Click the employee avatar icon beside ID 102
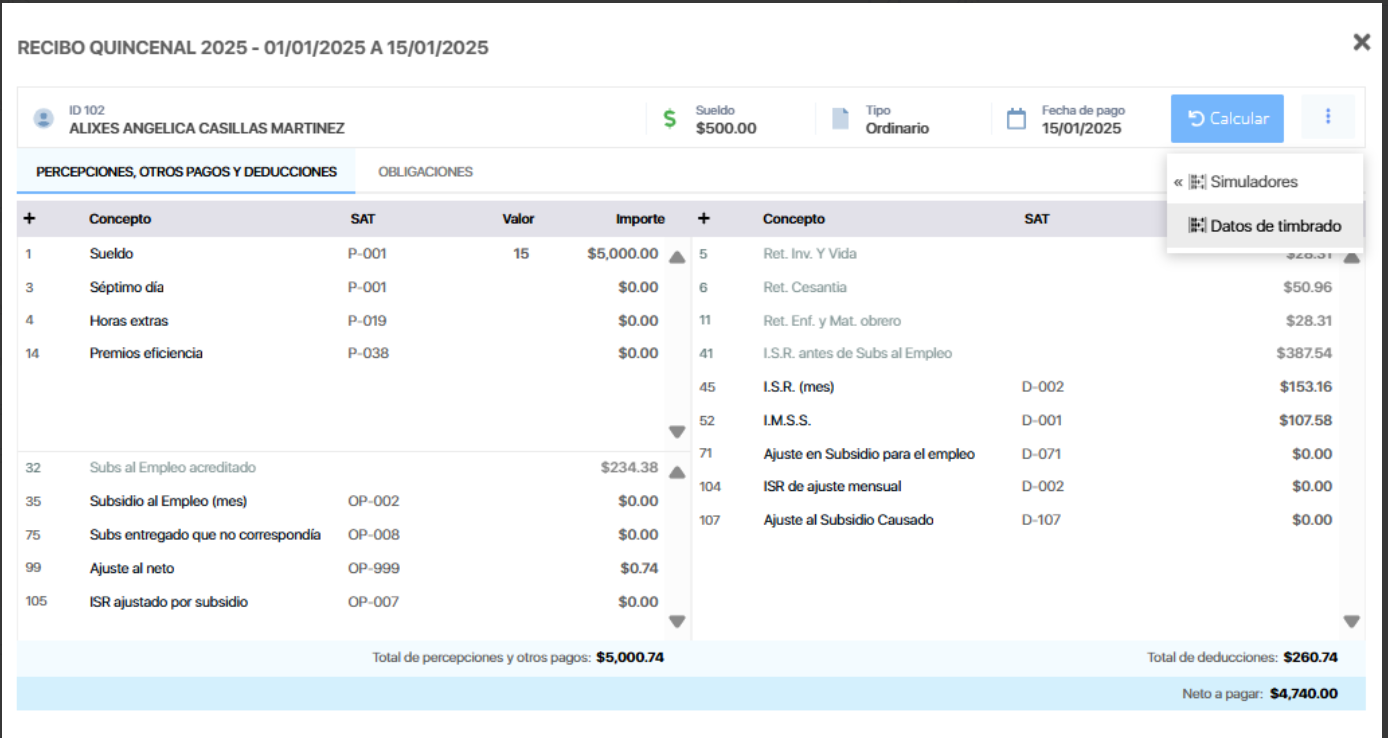Viewport: 1388px width, 738px height. (43, 119)
